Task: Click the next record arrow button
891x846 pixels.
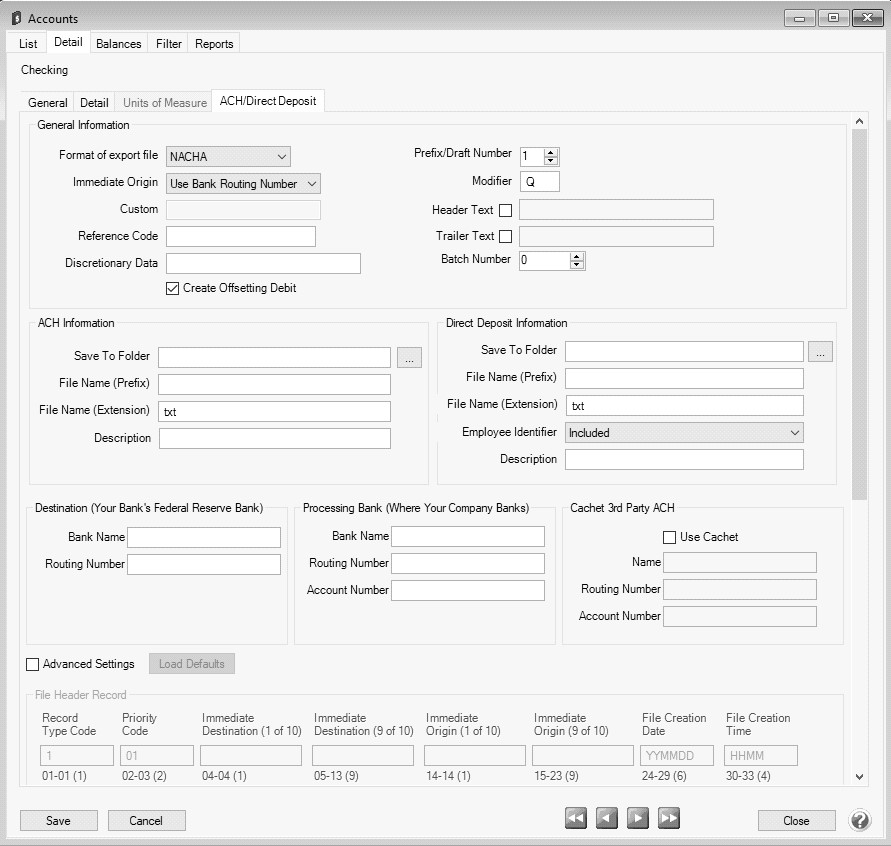Action: 638,818
